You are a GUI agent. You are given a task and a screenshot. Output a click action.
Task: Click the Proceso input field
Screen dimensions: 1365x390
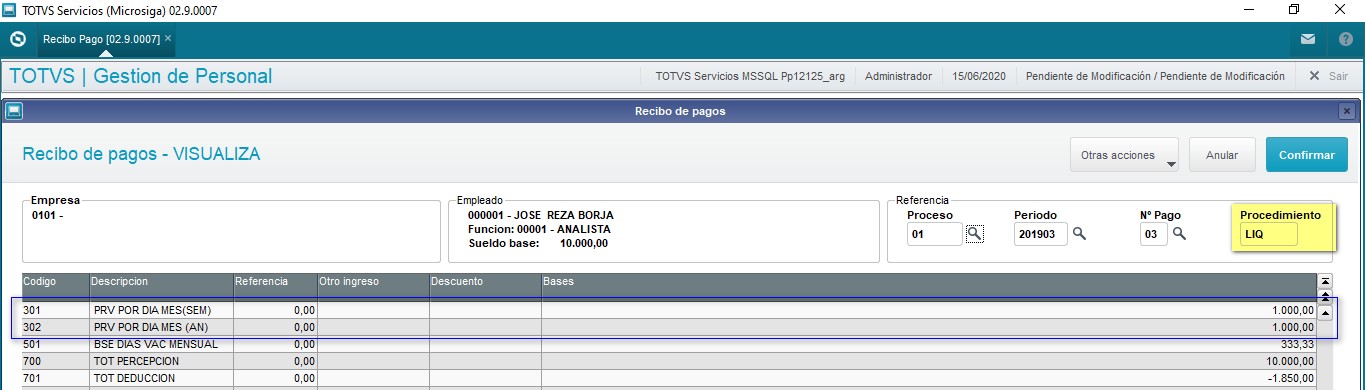pos(934,234)
